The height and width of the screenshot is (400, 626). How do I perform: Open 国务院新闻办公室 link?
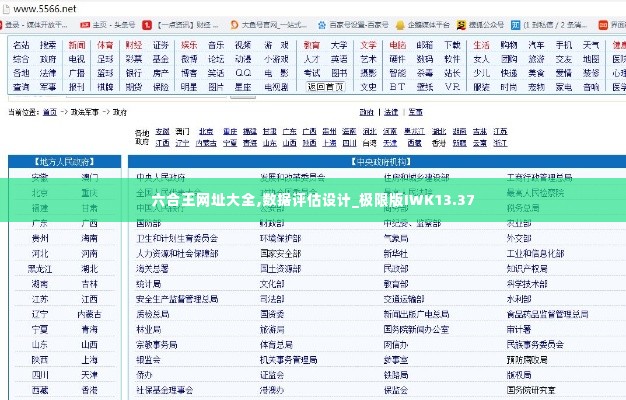[x=416, y=329]
